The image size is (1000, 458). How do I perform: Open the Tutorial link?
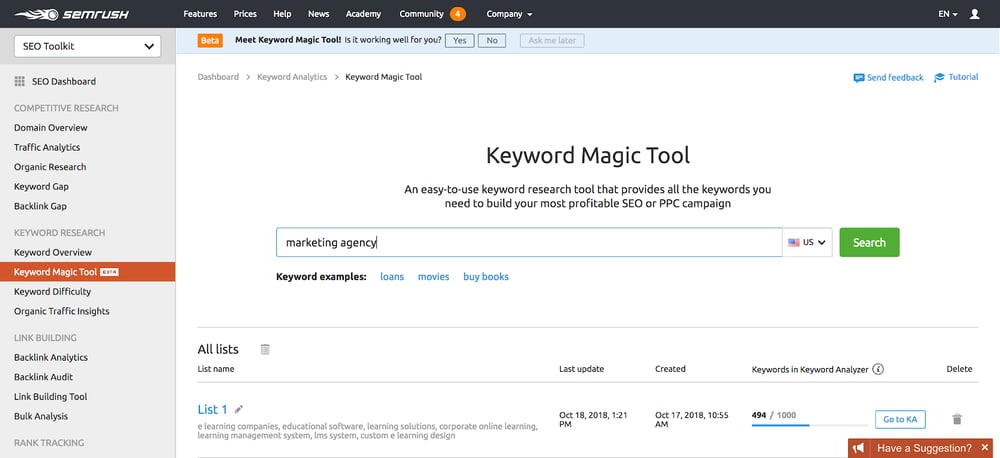[963, 77]
